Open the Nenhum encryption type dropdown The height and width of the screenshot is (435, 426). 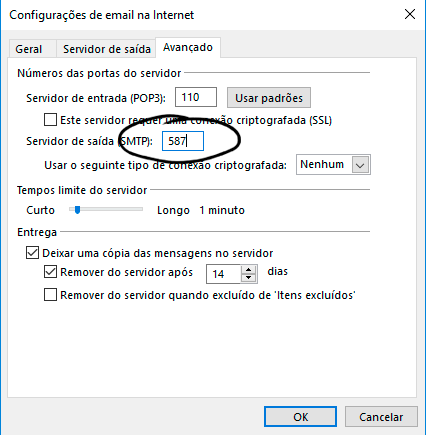[x=333, y=165]
